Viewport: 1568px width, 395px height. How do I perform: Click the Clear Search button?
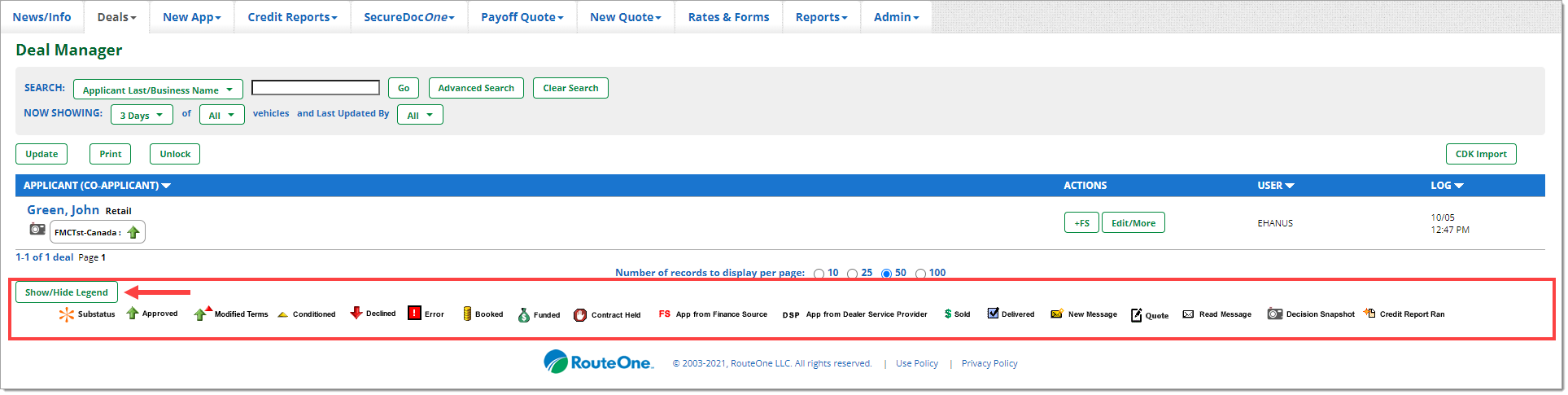tap(570, 88)
